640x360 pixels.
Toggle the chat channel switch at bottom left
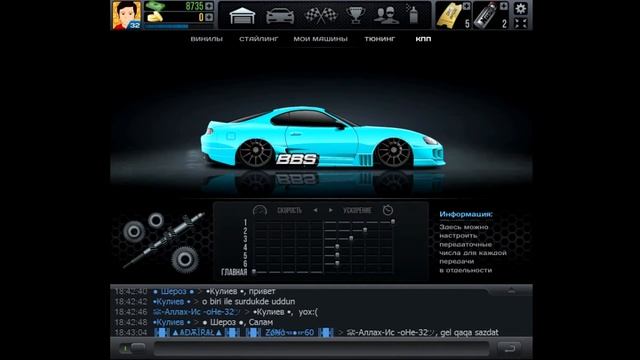pos(133,348)
